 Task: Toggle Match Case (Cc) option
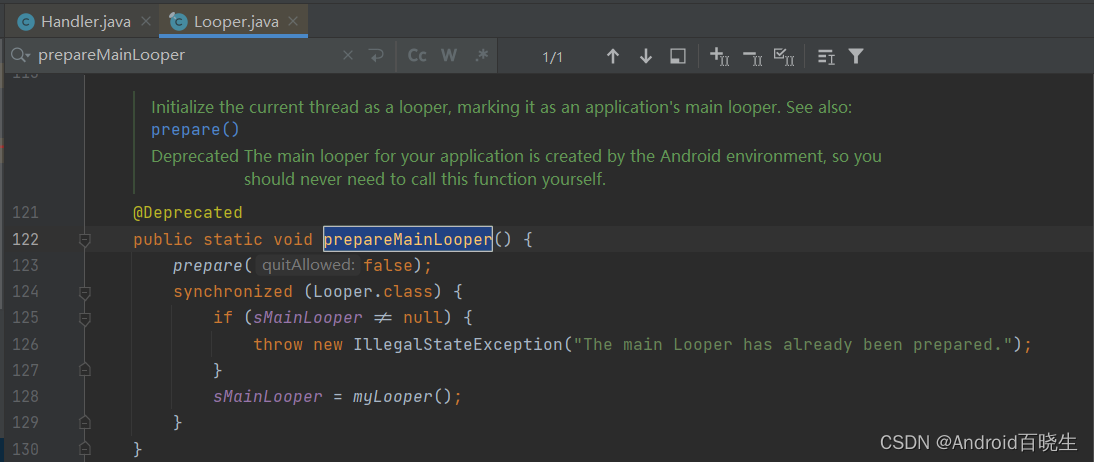click(417, 56)
